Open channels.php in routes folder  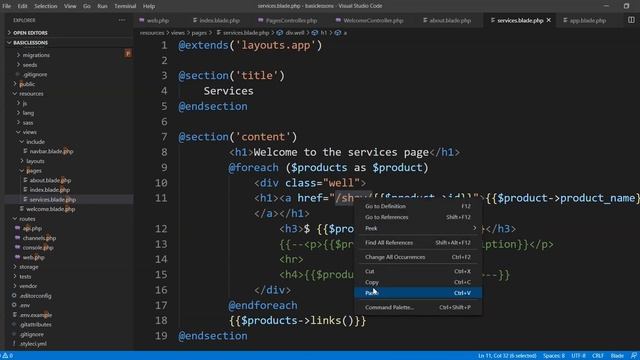coord(39,238)
